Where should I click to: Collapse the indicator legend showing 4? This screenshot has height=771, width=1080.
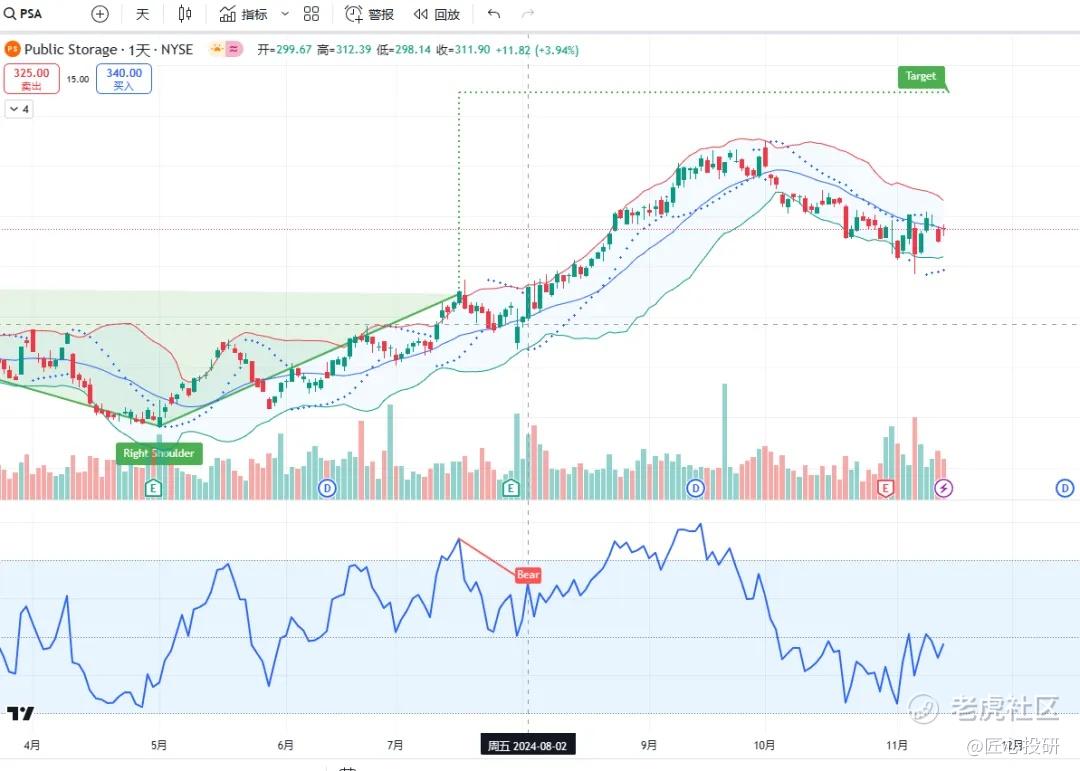[19, 109]
